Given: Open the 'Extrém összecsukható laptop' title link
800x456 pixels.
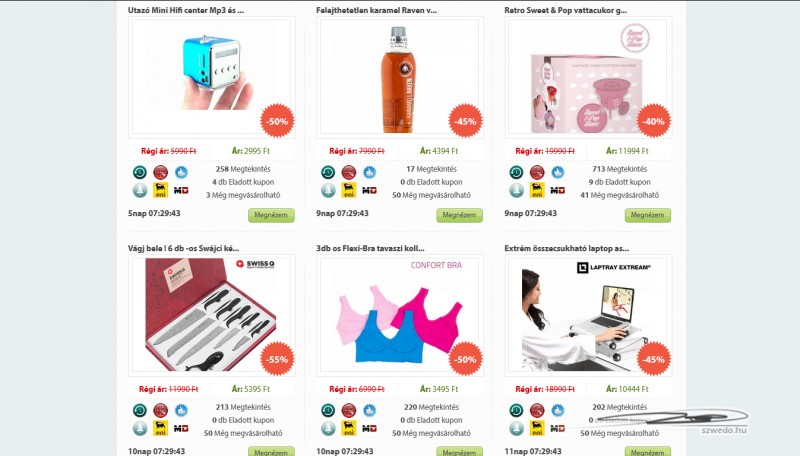Looking at the screenshot, I should [566, 248].
